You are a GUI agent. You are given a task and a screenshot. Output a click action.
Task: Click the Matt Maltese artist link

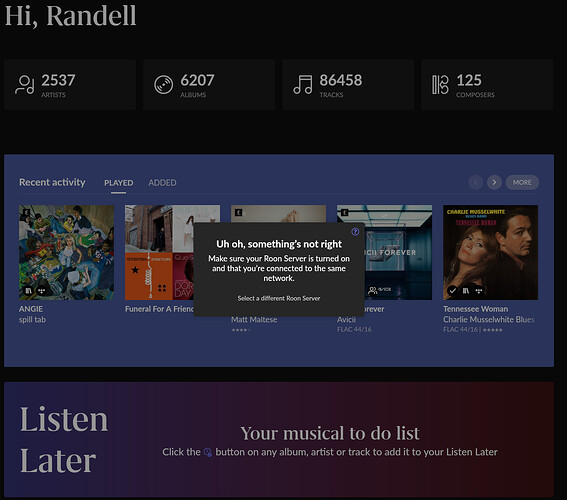pos(254,320)
